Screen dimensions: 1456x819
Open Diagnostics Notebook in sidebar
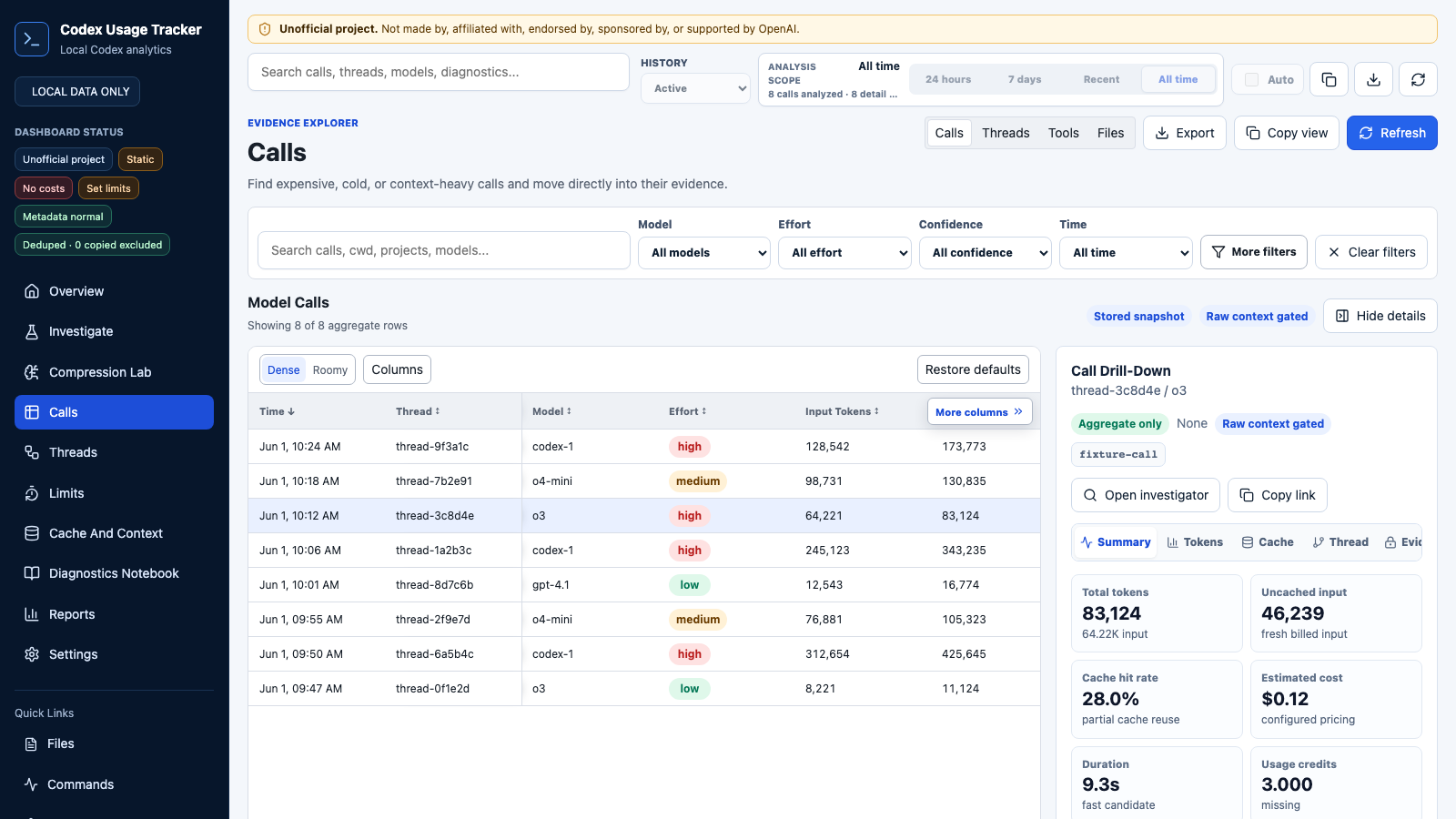click(x=114, y=573)
